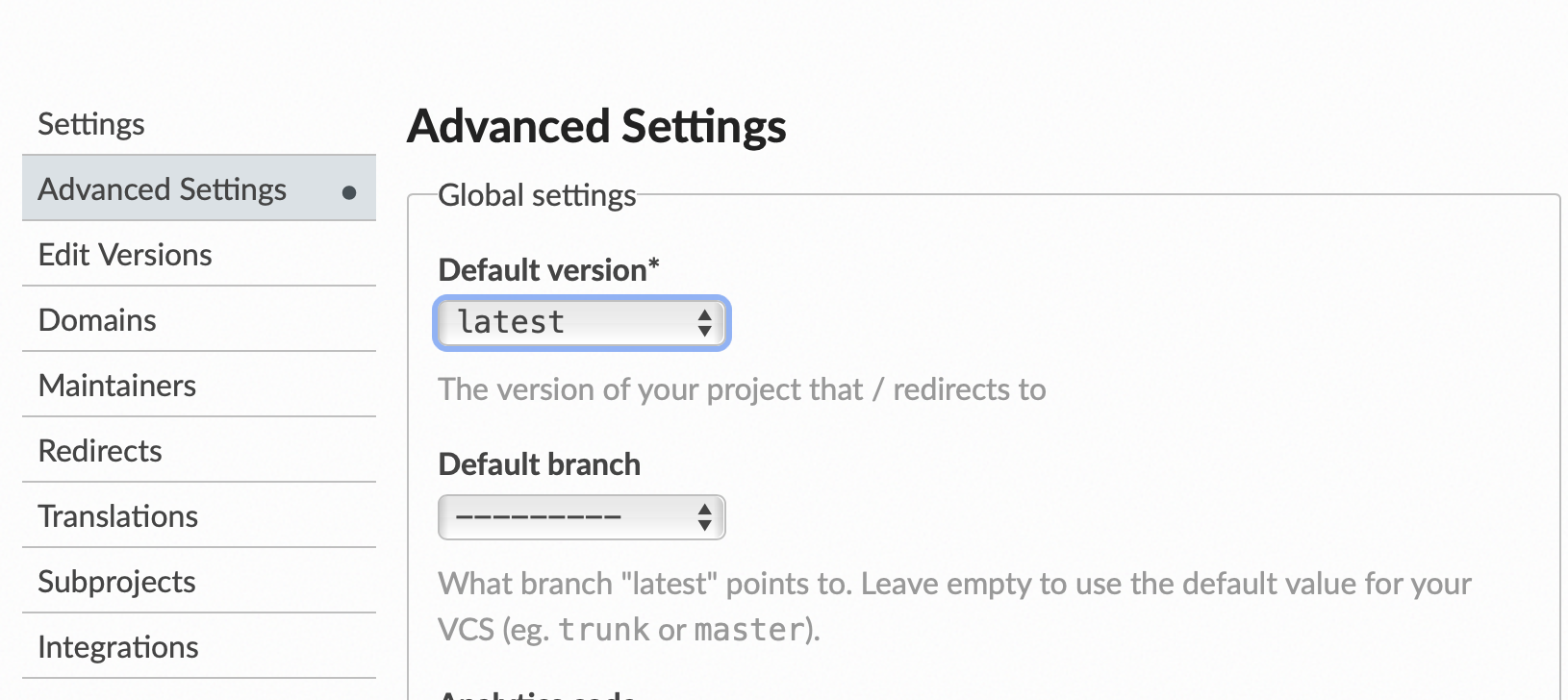Navigate to Redirects
The width and height of the screenshot is (1568, 700).
99,450
